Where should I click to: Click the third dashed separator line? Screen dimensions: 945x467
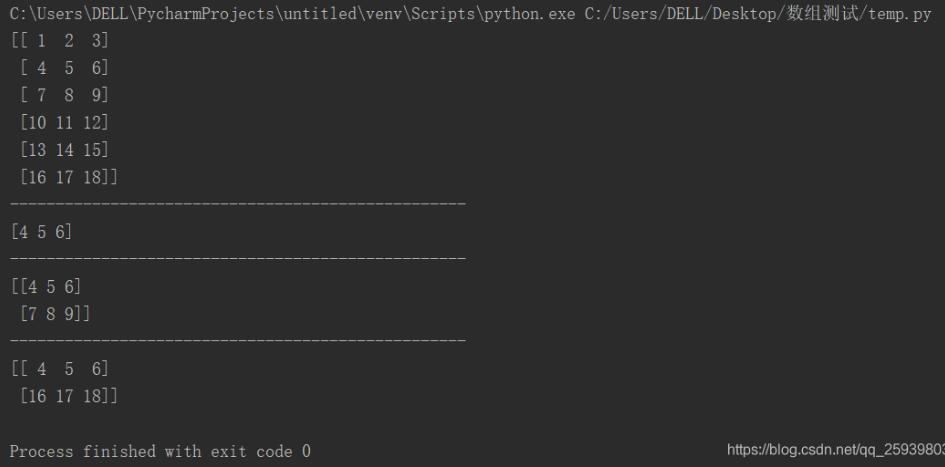coord(237,341)
